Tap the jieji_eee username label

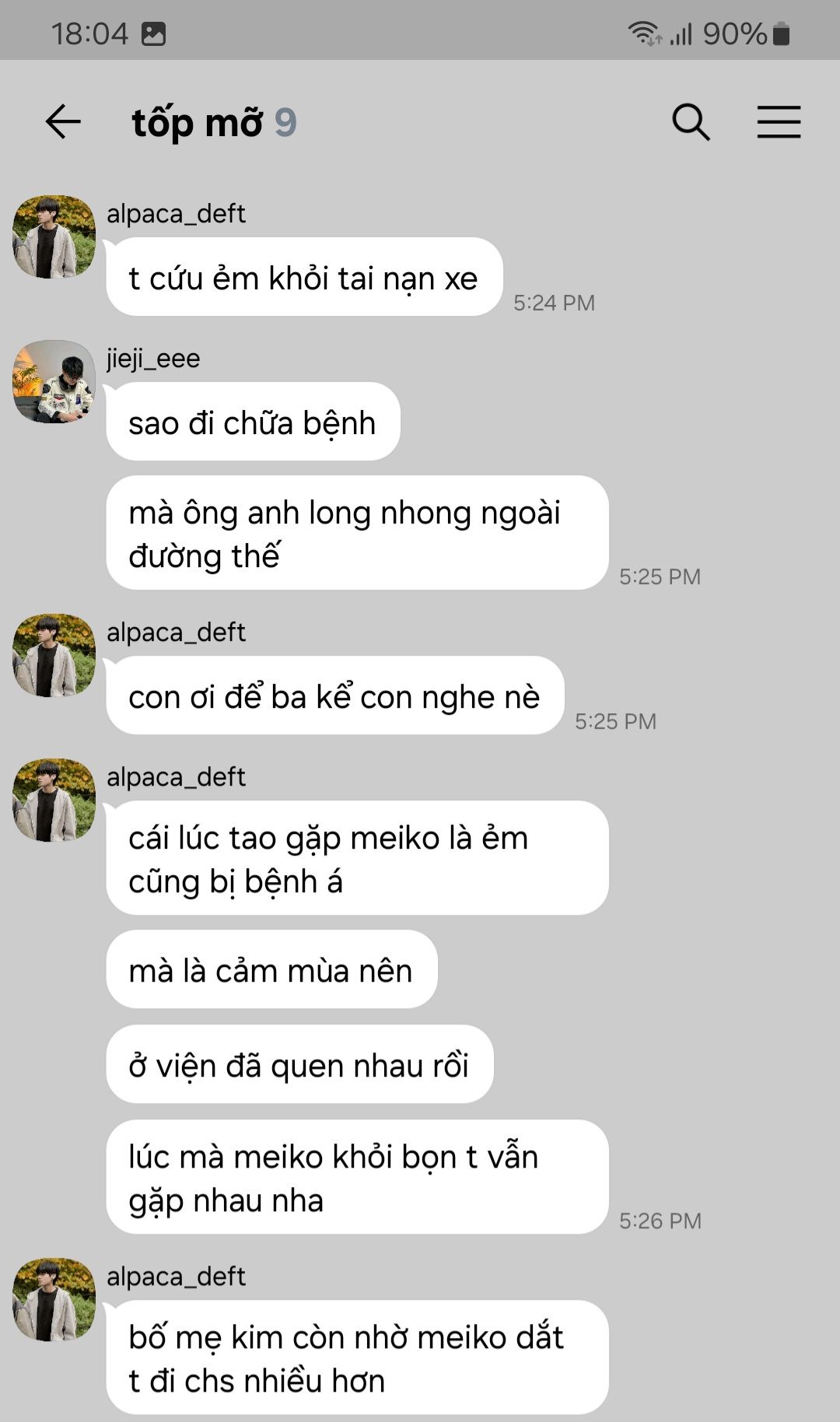click(x=153, y=359)
